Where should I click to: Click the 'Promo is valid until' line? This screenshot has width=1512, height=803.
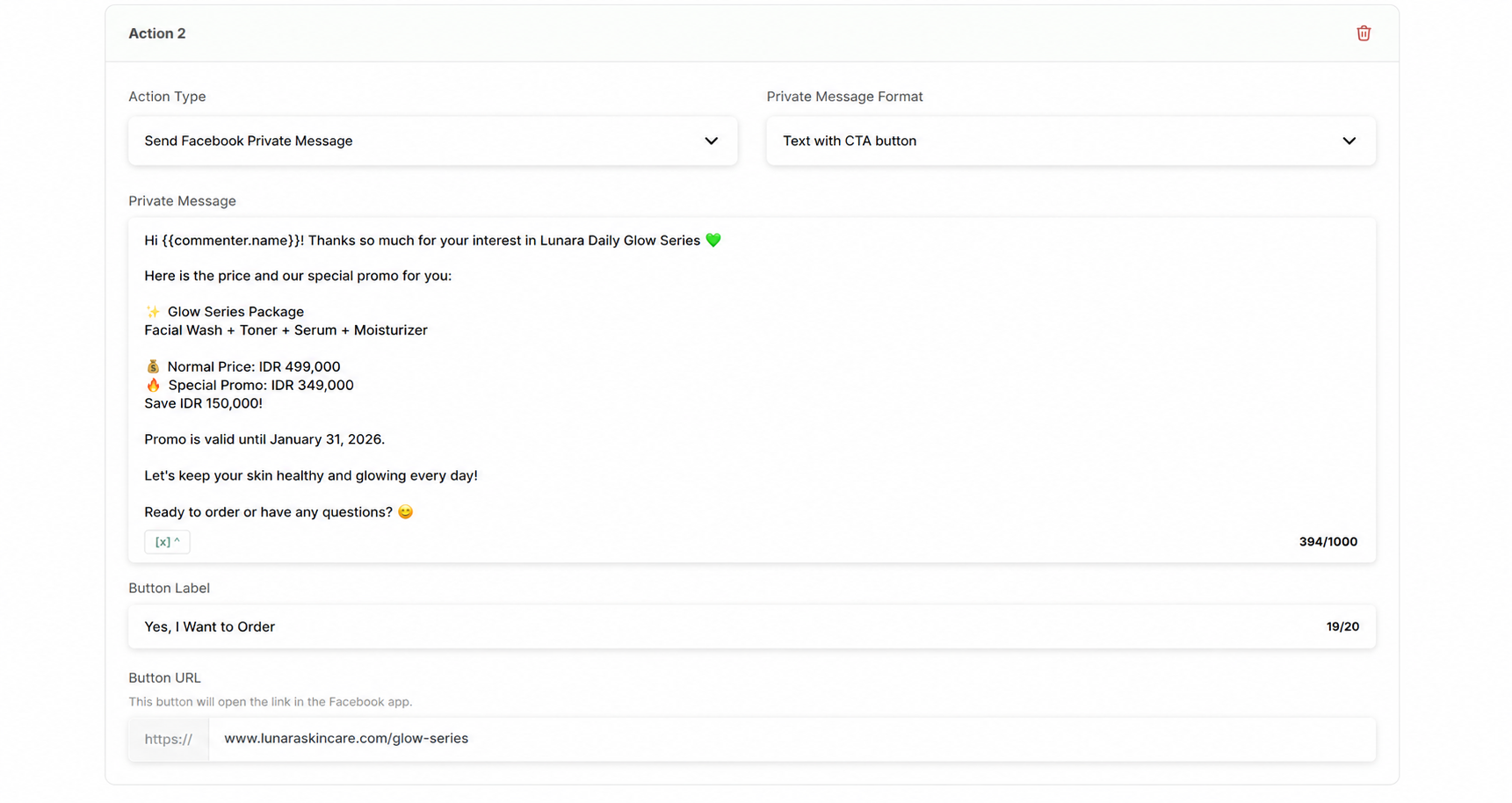click(x=264, y=439)
